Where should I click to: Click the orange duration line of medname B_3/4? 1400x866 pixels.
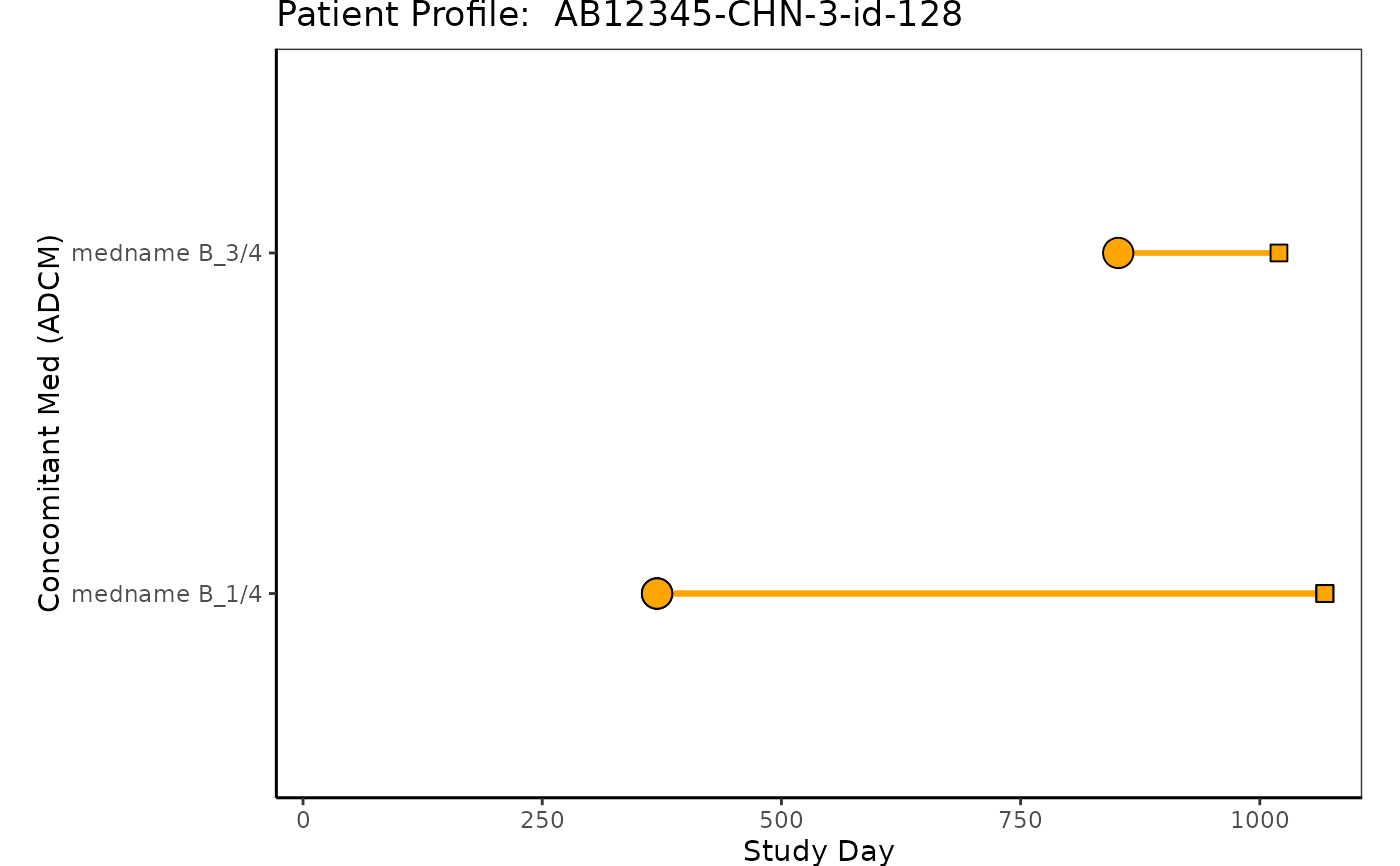[x=1200, y=253]
